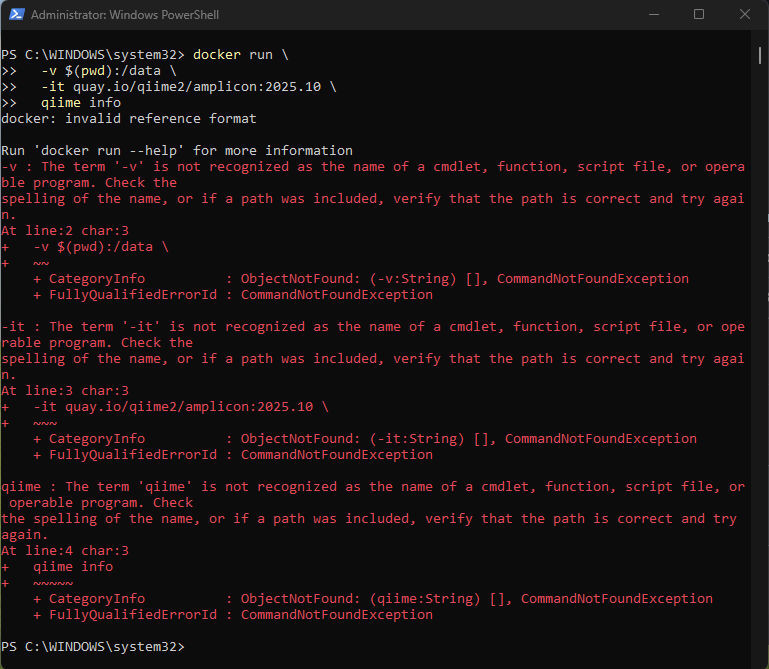Click the "Run 'docker run --help'" hint line
This screenshot has width=769, height=669.
(x=177, y=150)
